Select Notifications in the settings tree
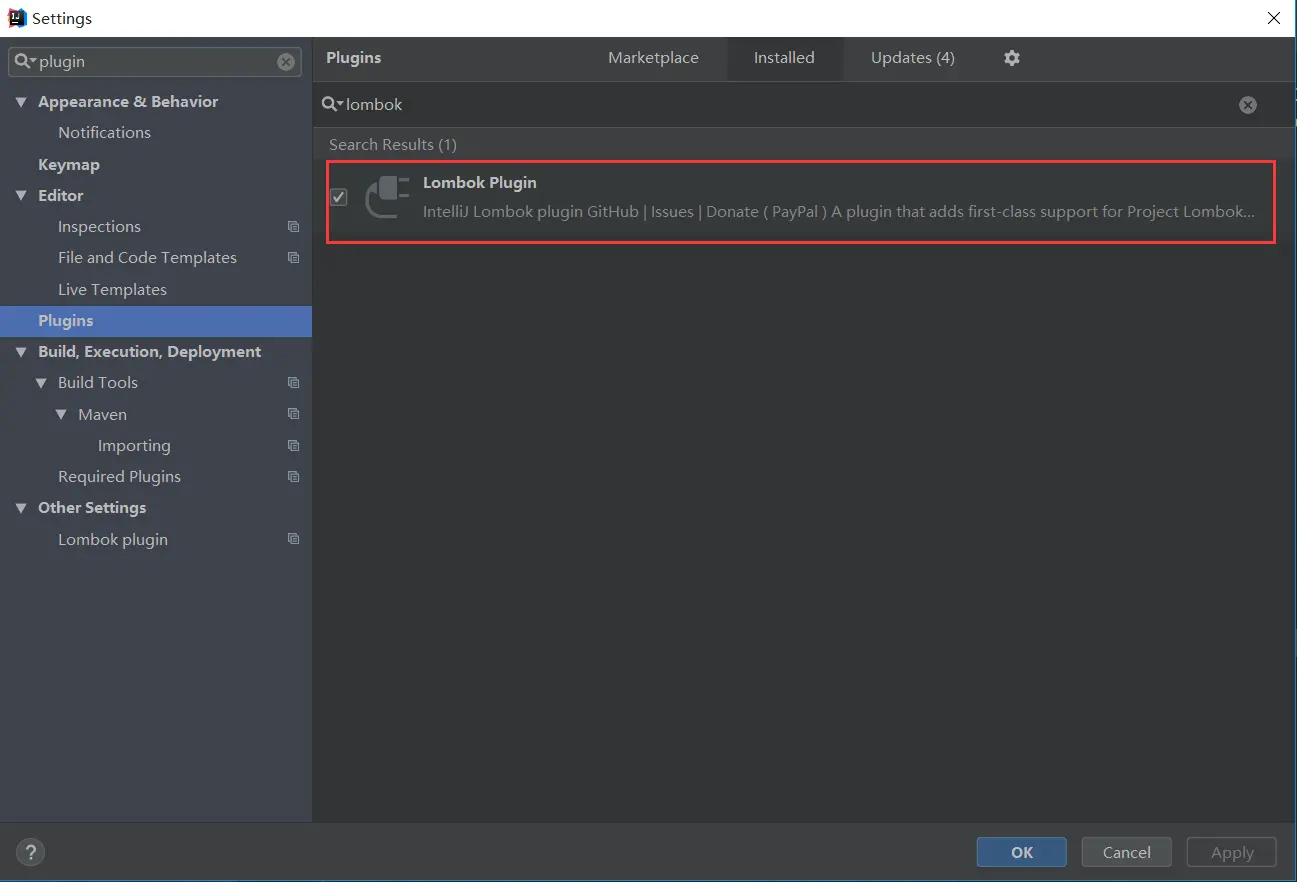The height and width of the screenshot is (882, 1297). (104, 133)
